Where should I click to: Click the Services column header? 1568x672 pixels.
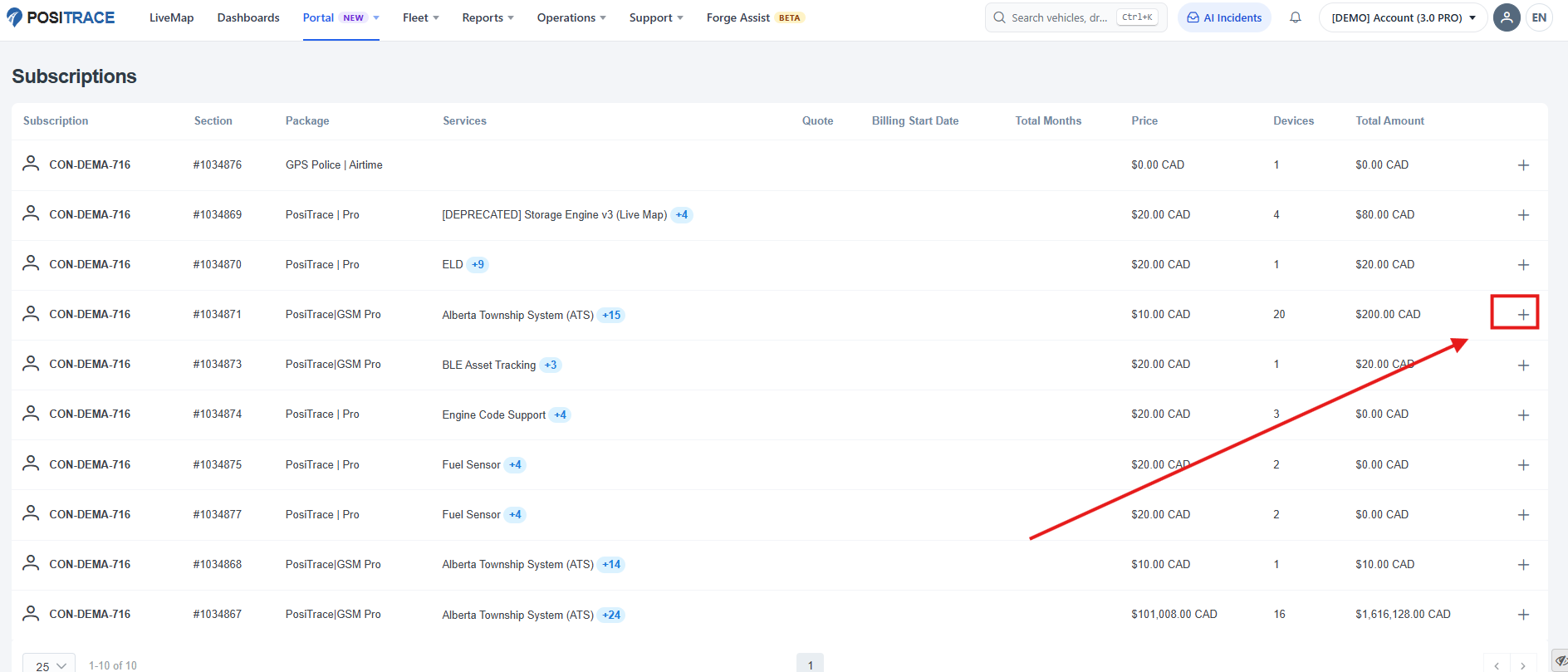tap(464, 120)
